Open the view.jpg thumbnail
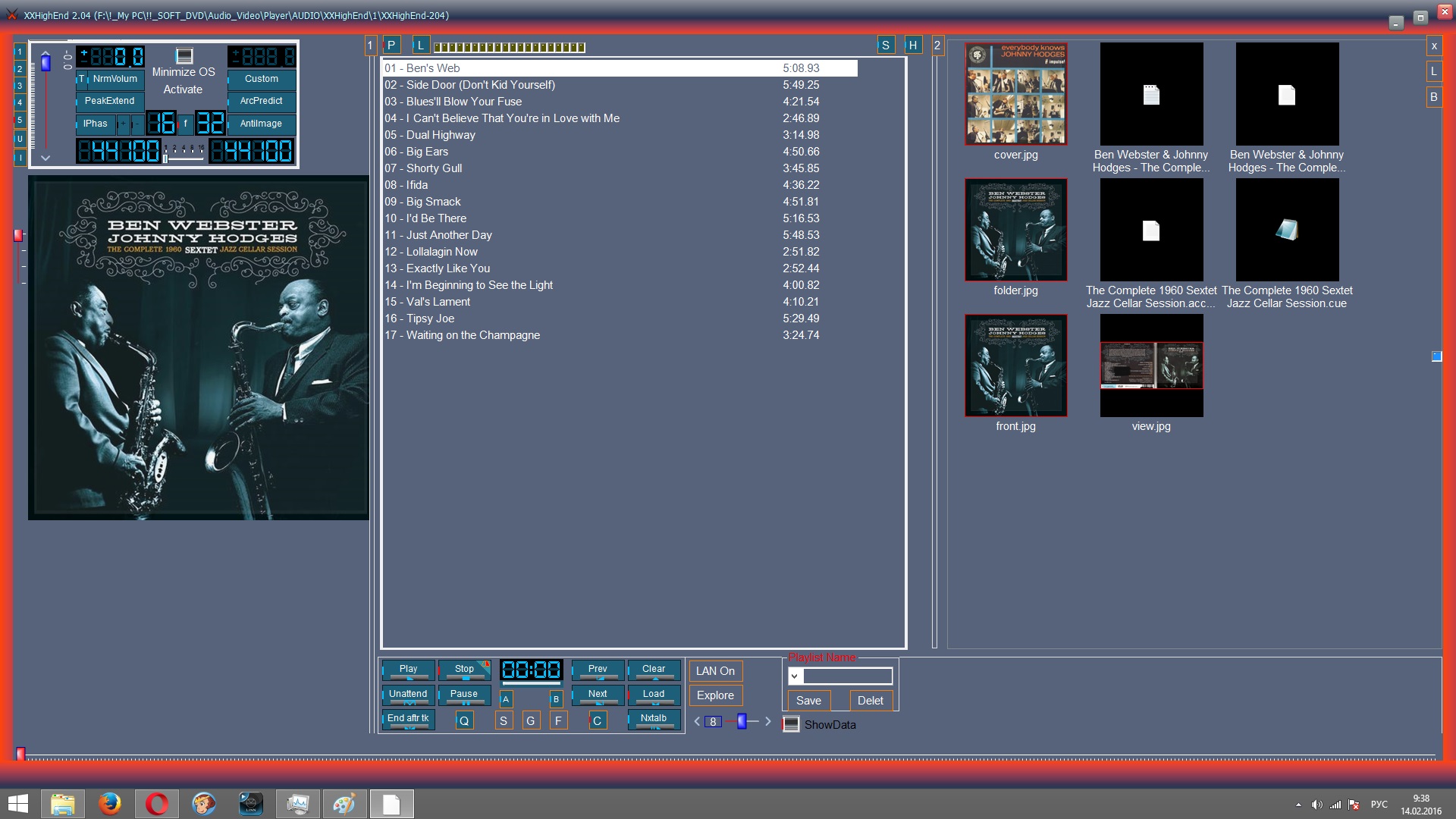Screen dimensions: 1456x819 (1151, 366)
